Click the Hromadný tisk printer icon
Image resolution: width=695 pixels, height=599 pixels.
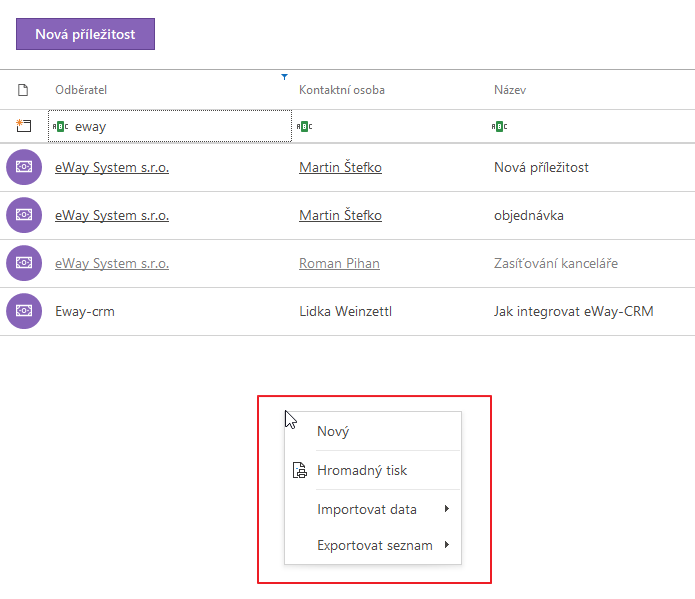pyautogui.click(x=300, y=470)
